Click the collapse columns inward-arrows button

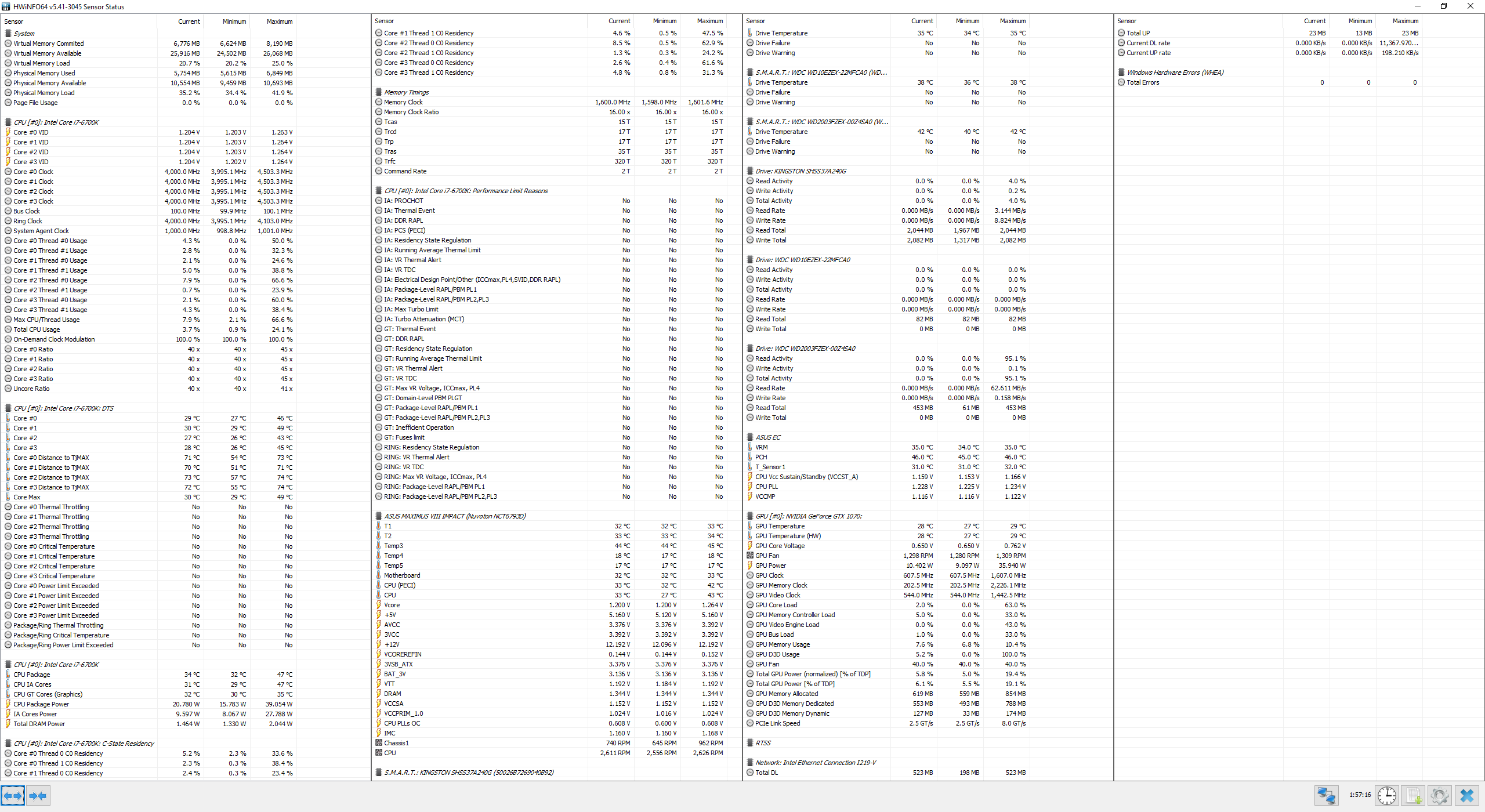point(38,796)
